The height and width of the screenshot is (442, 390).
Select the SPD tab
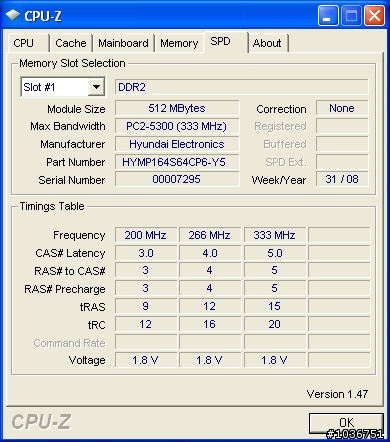coord(226,42)
